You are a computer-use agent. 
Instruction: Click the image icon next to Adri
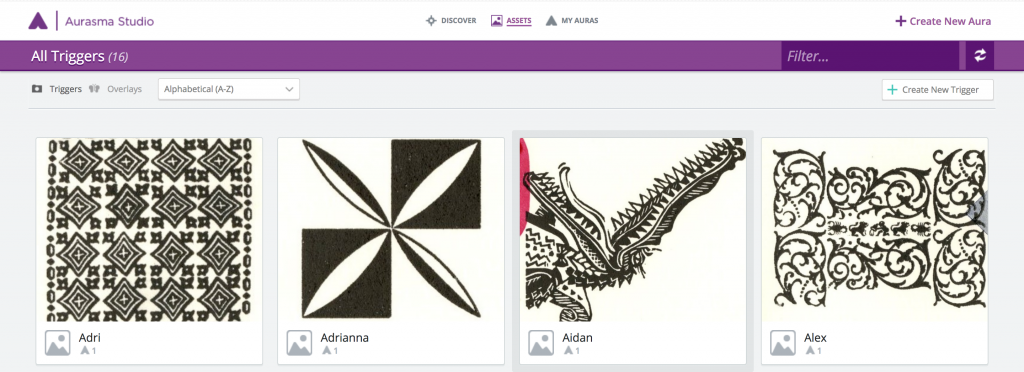57,343
